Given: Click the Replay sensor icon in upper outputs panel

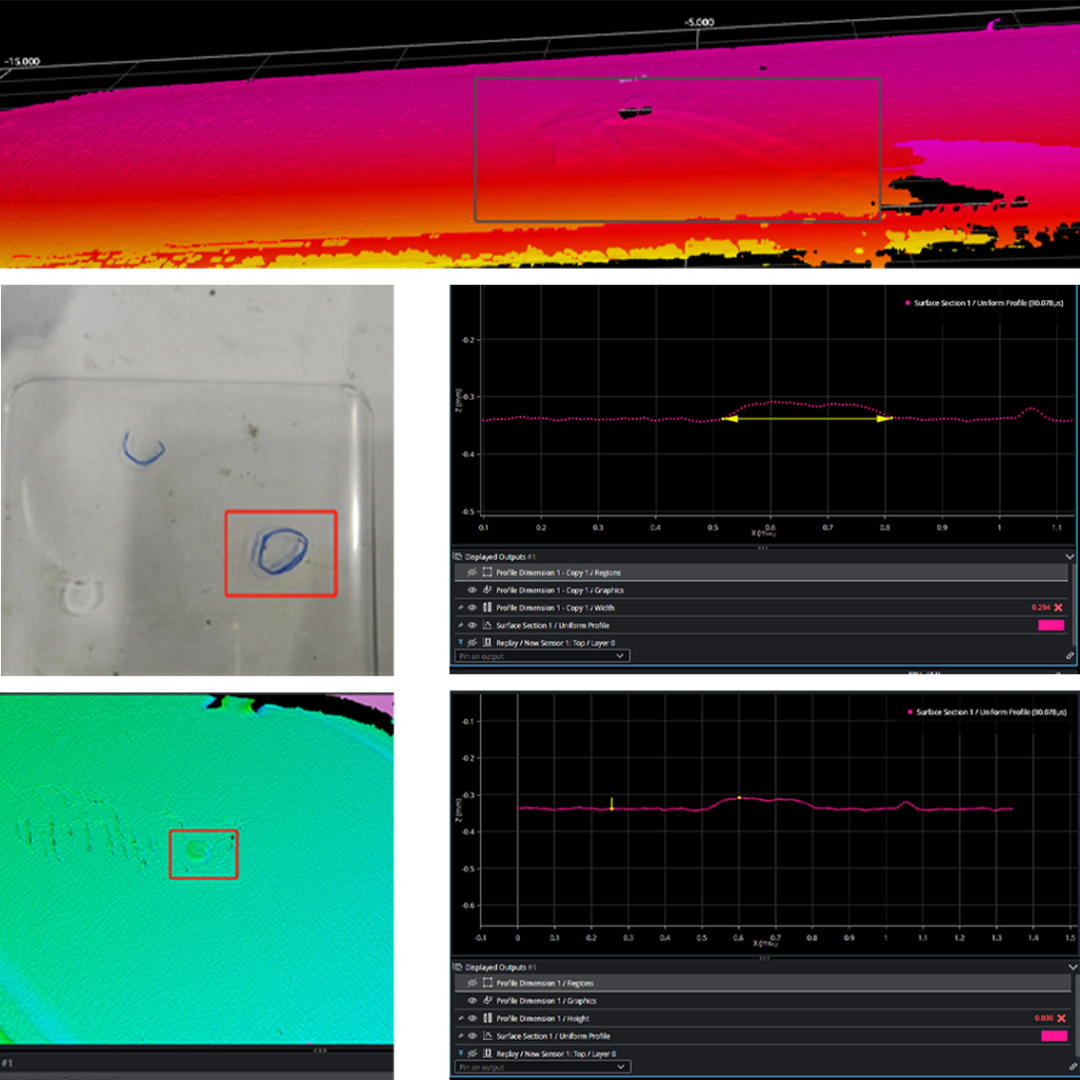Looking at the screenshot, I should (487, 642).
